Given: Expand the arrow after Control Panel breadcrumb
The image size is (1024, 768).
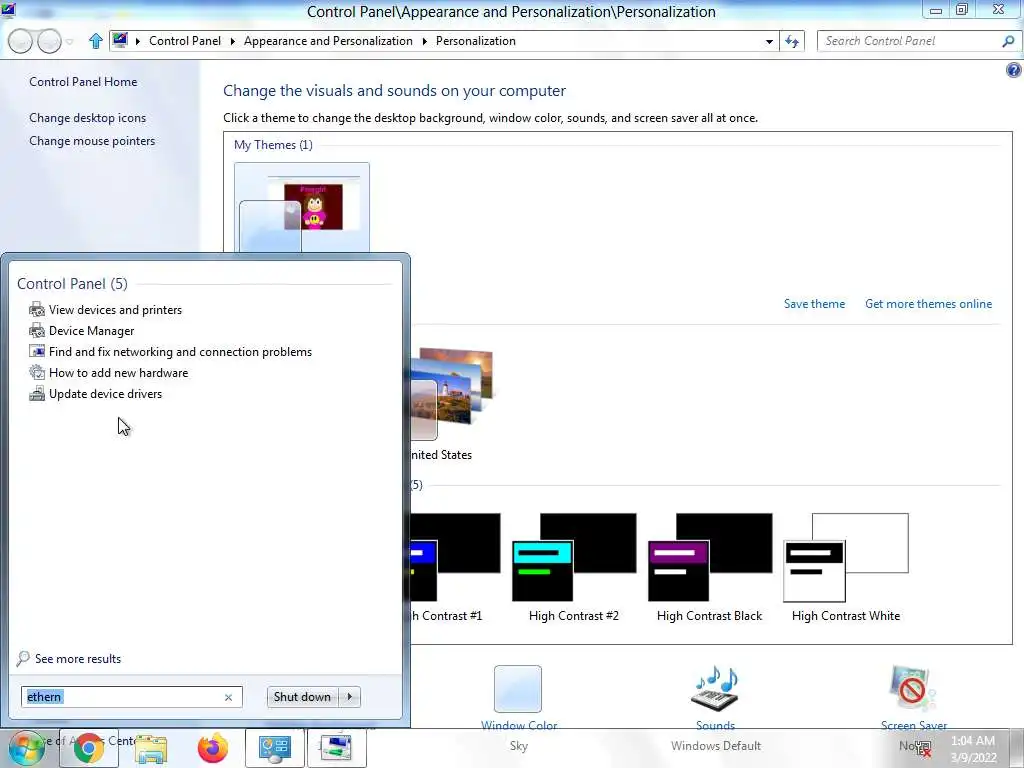Looking at the screenshot, I should (232, 41).
